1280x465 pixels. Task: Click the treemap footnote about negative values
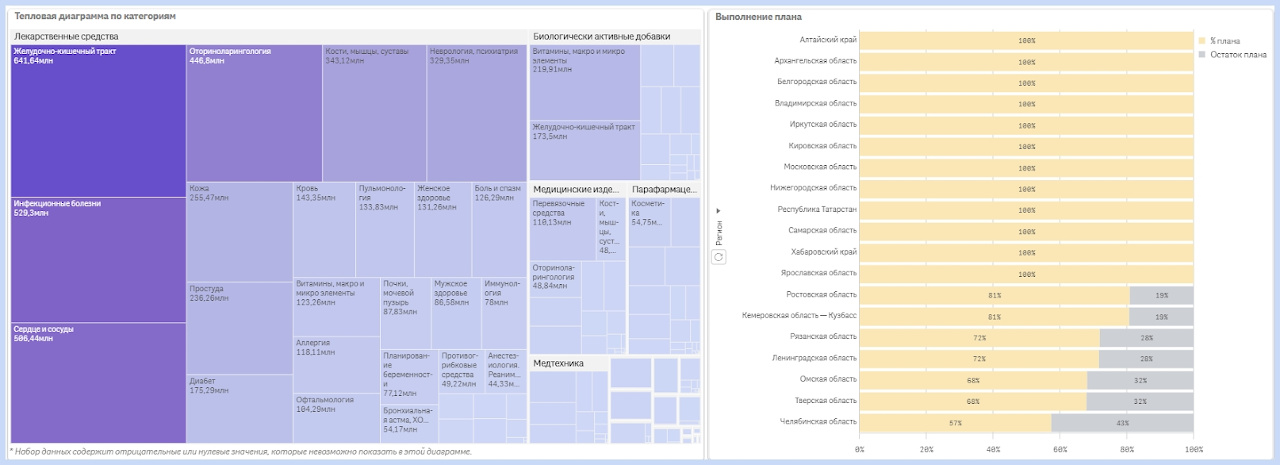coord(240,452)
